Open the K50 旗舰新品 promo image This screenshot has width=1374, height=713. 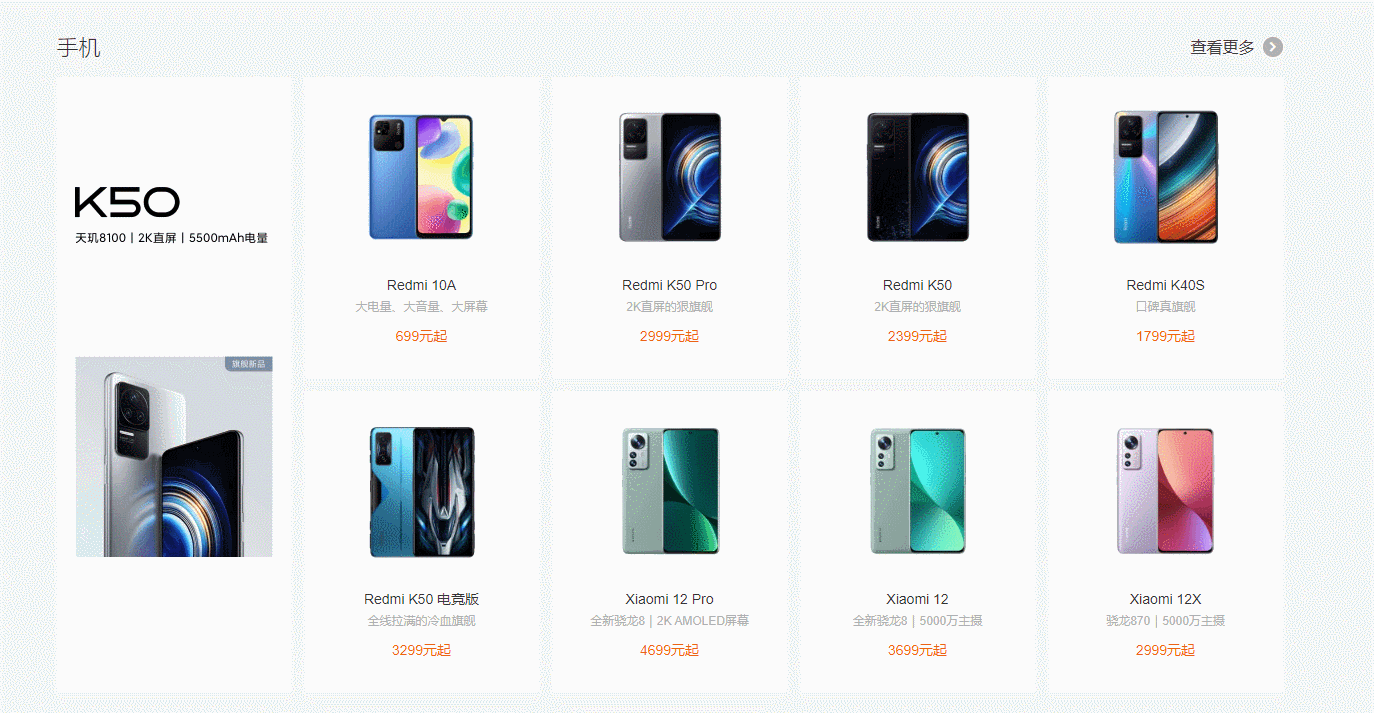coord(174,457)
